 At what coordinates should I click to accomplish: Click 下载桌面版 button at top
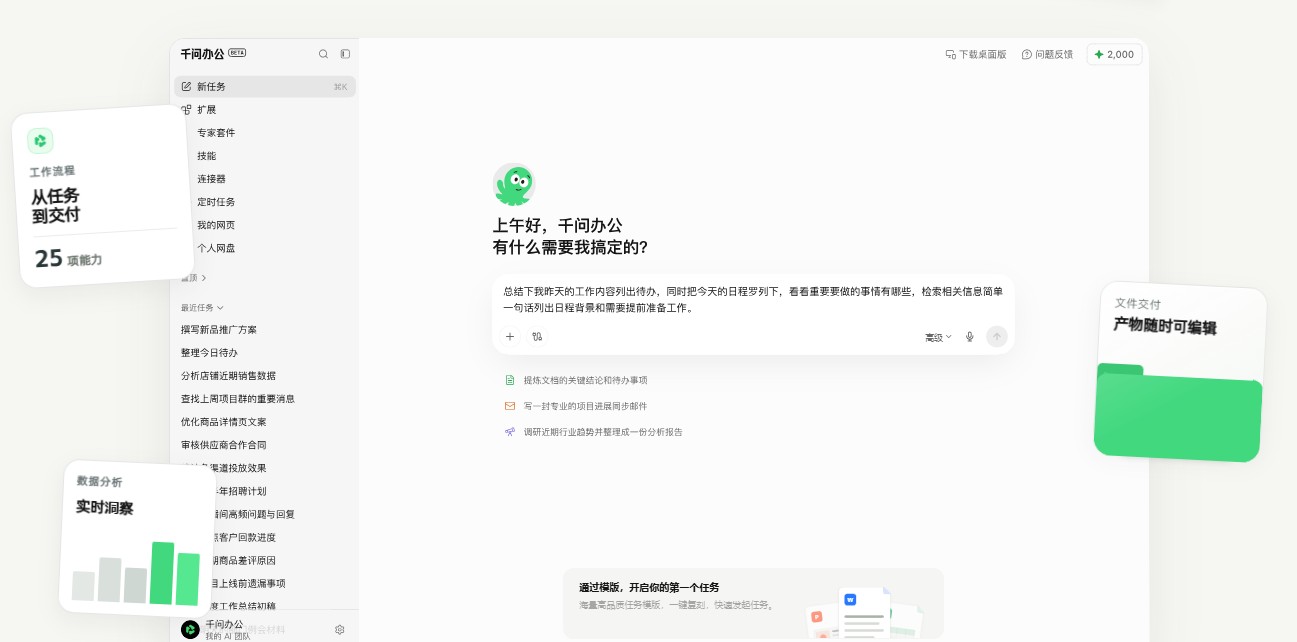click(976, 54)
